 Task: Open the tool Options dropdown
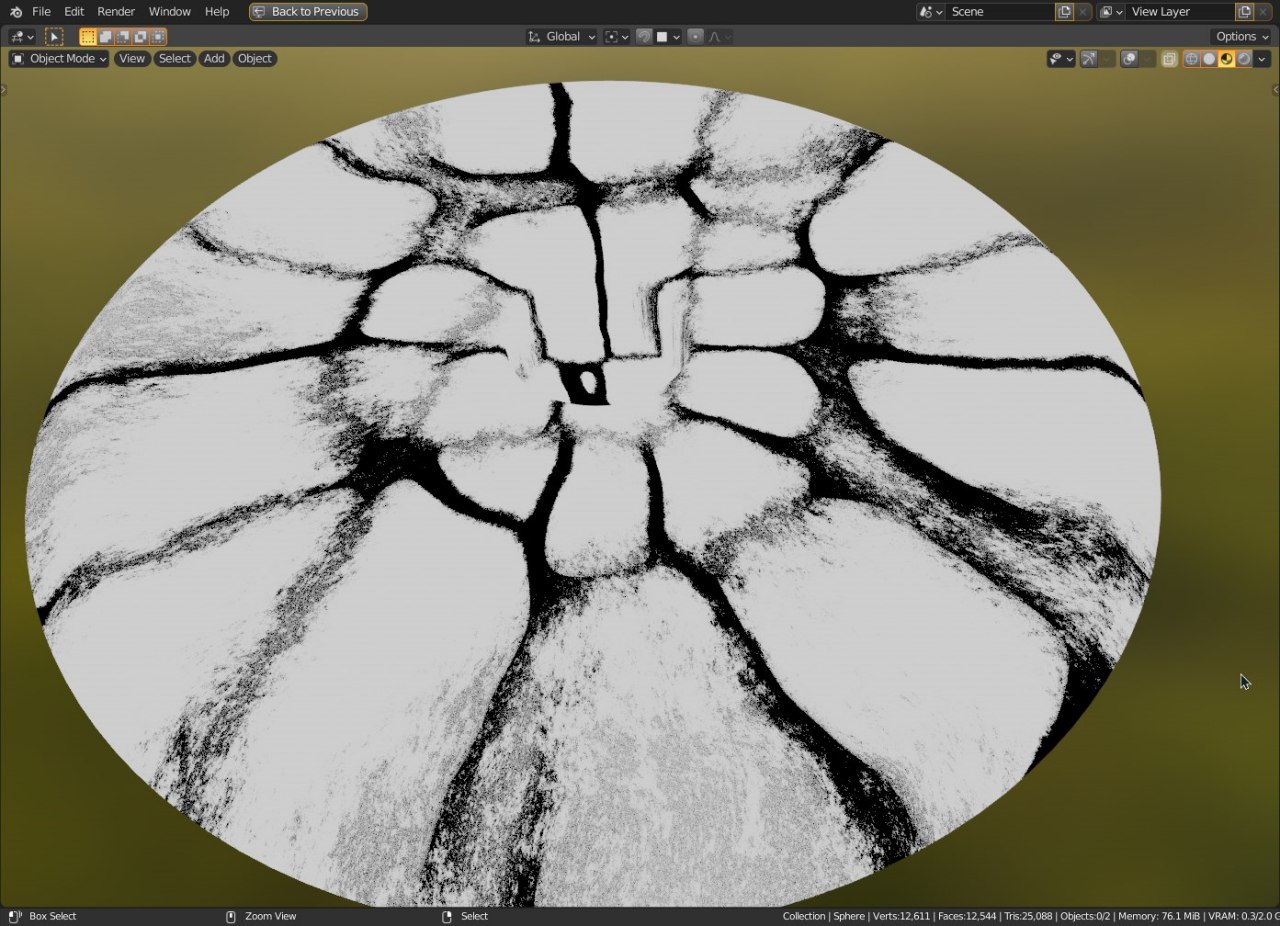pos(1241,37)
